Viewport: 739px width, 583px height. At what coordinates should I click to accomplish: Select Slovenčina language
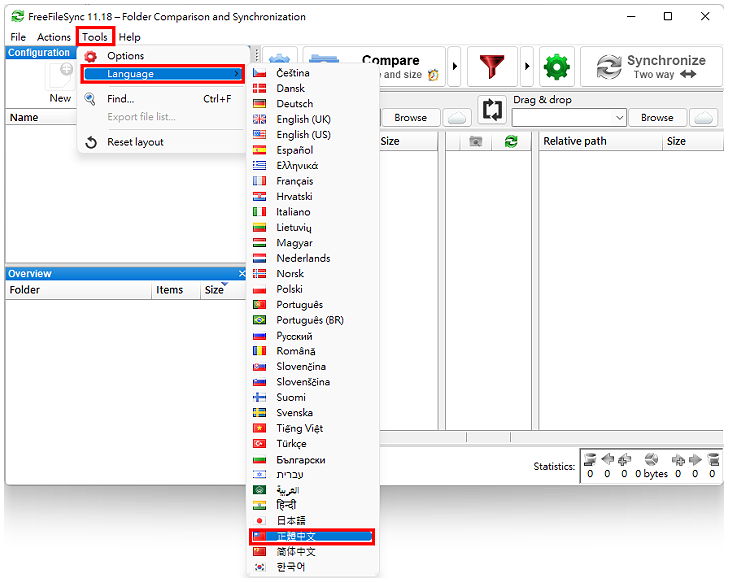313,367
